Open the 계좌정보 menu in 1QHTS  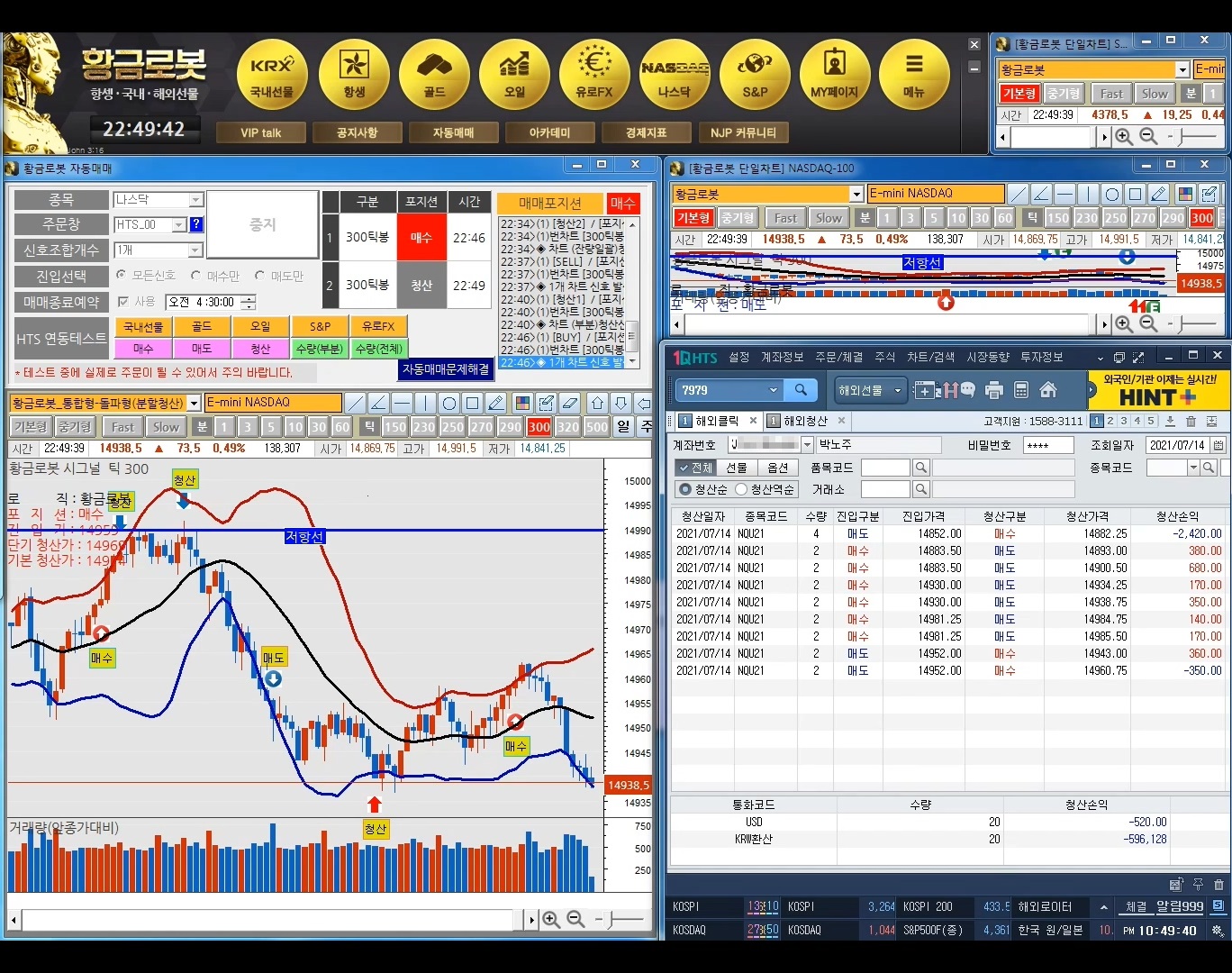point(782,358)
